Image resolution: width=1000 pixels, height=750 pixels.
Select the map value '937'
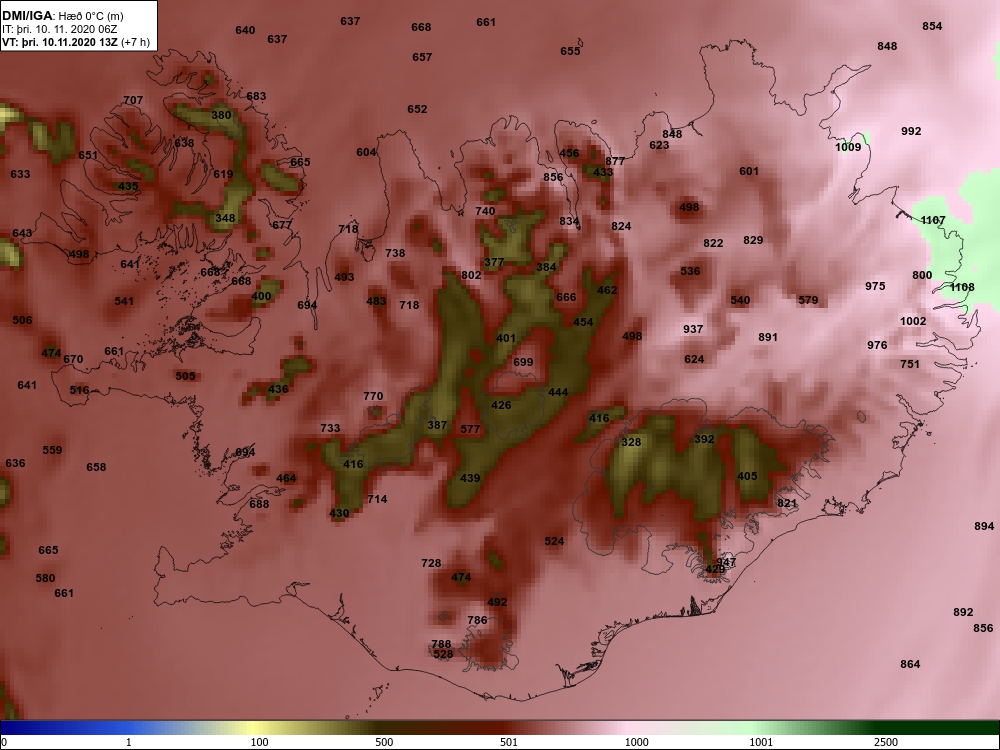click(693, 329)
